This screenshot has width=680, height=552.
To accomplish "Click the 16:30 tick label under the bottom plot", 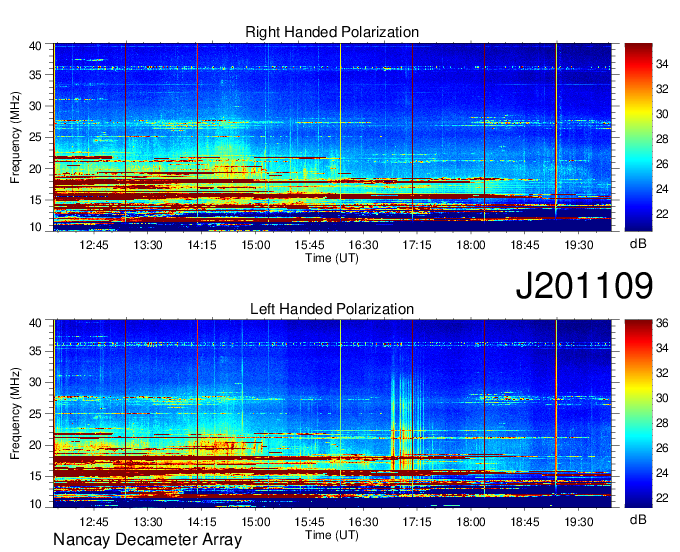I will tap(363, 522).
